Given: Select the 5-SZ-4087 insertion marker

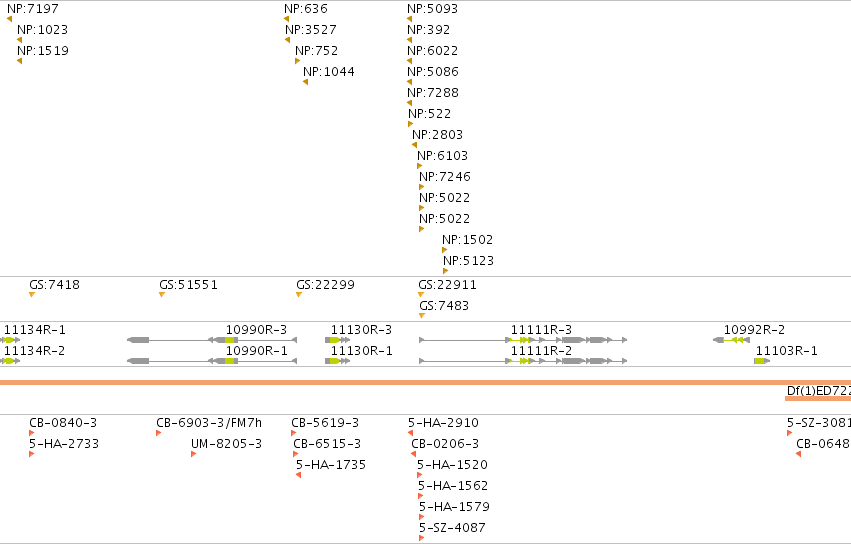Looking at the screenshot, I should tap(421, 538).
